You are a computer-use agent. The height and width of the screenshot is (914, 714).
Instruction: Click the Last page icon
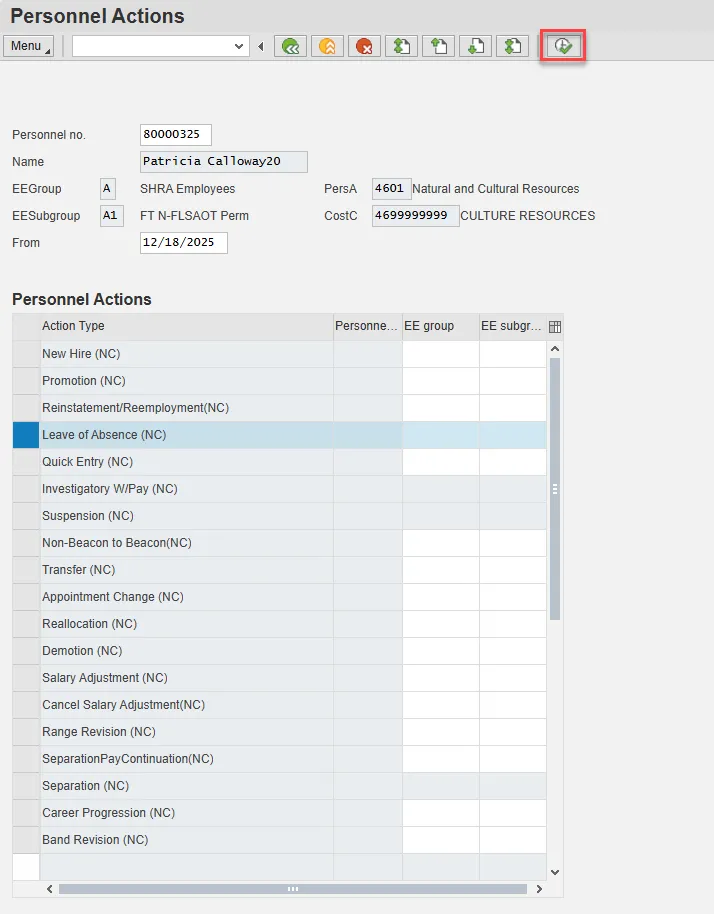512,46
